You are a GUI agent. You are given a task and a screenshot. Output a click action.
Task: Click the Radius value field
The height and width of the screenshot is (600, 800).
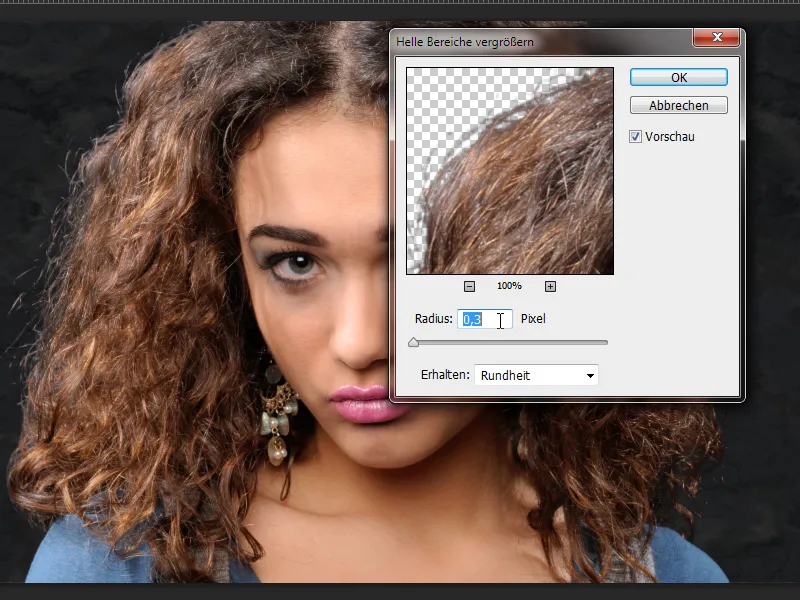coord(485,319)
